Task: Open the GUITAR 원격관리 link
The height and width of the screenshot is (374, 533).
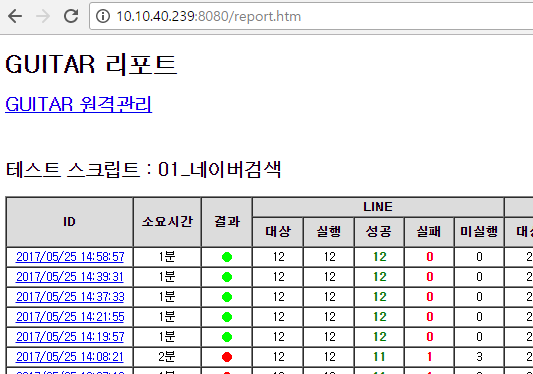Action: (x=79, y=104)
